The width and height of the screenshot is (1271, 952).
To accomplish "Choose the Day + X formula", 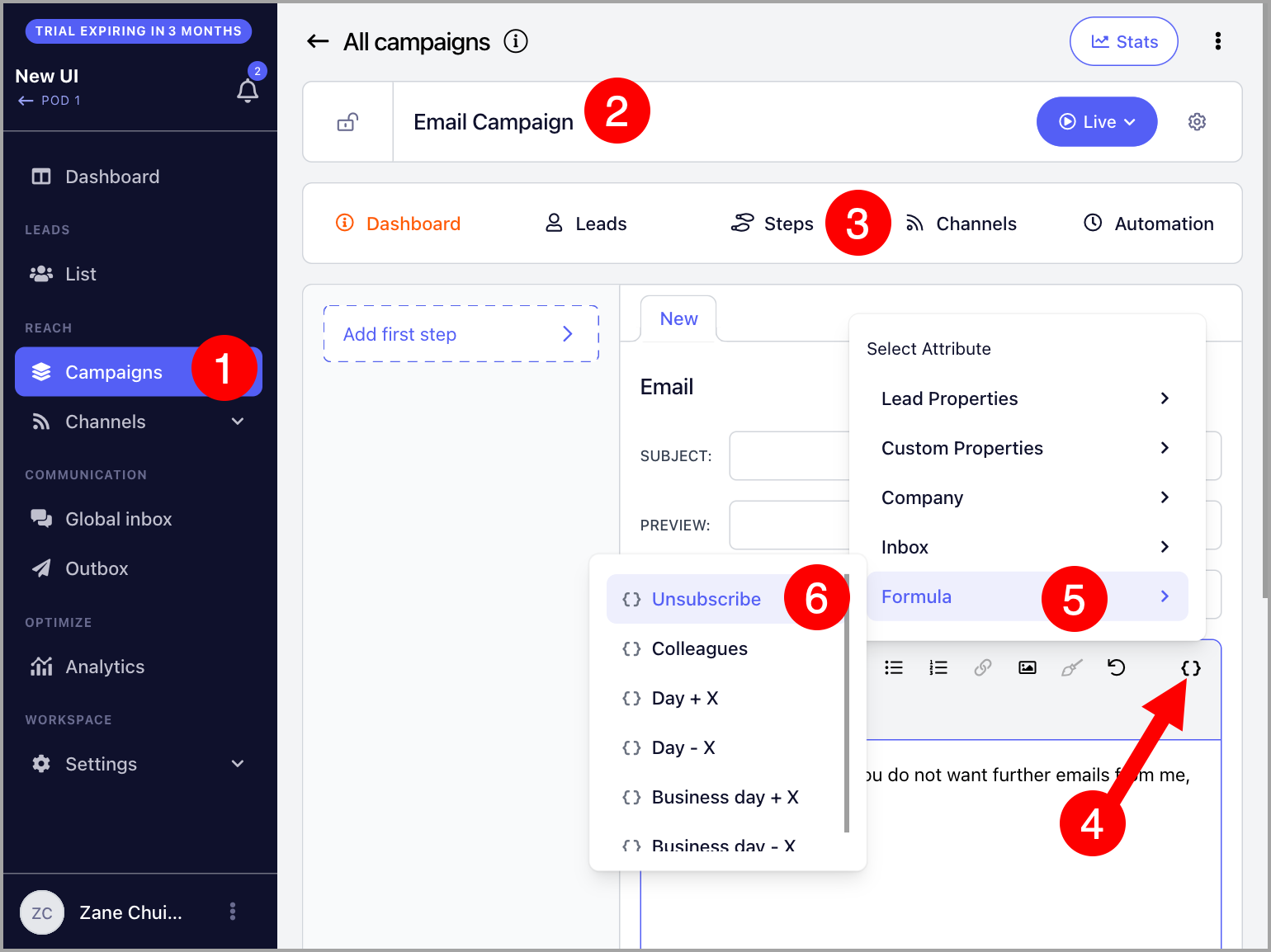I will tap(726, 698).
